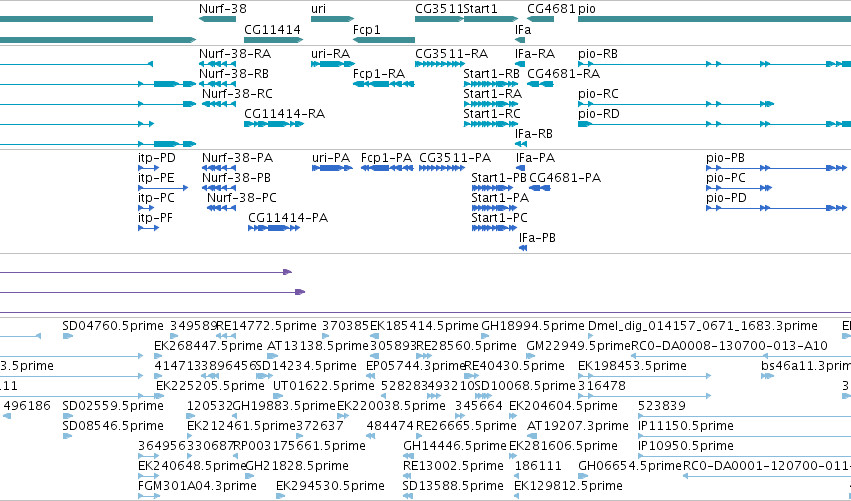The height and width of the screenshot is (501, 851).
Task: Select the CG11414 gene feature
Action: click(x=274, y=40)
